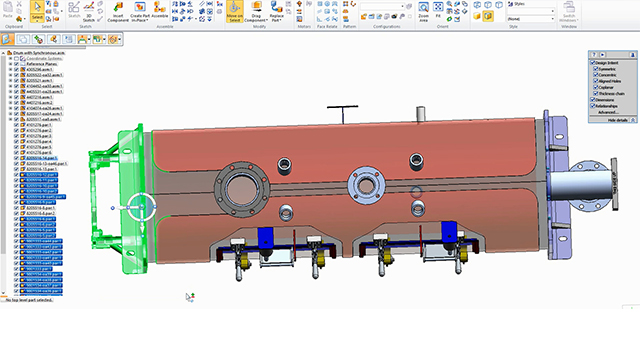Expand the Coordinate Systems tree node
This screenshot has width=640, height=360.
click(11, 58)
